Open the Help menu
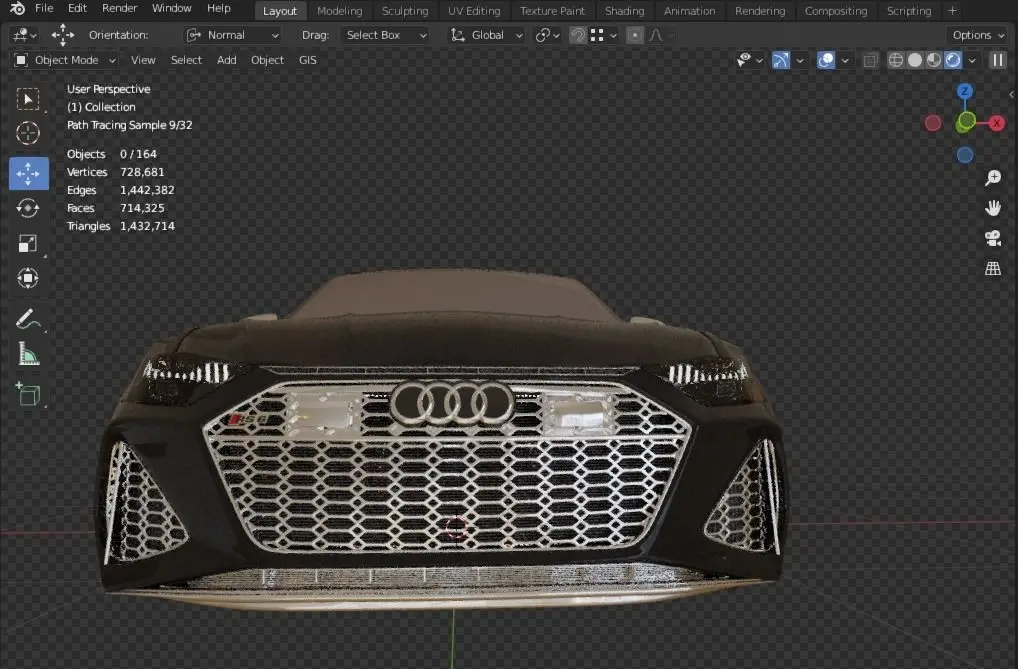 219,8
